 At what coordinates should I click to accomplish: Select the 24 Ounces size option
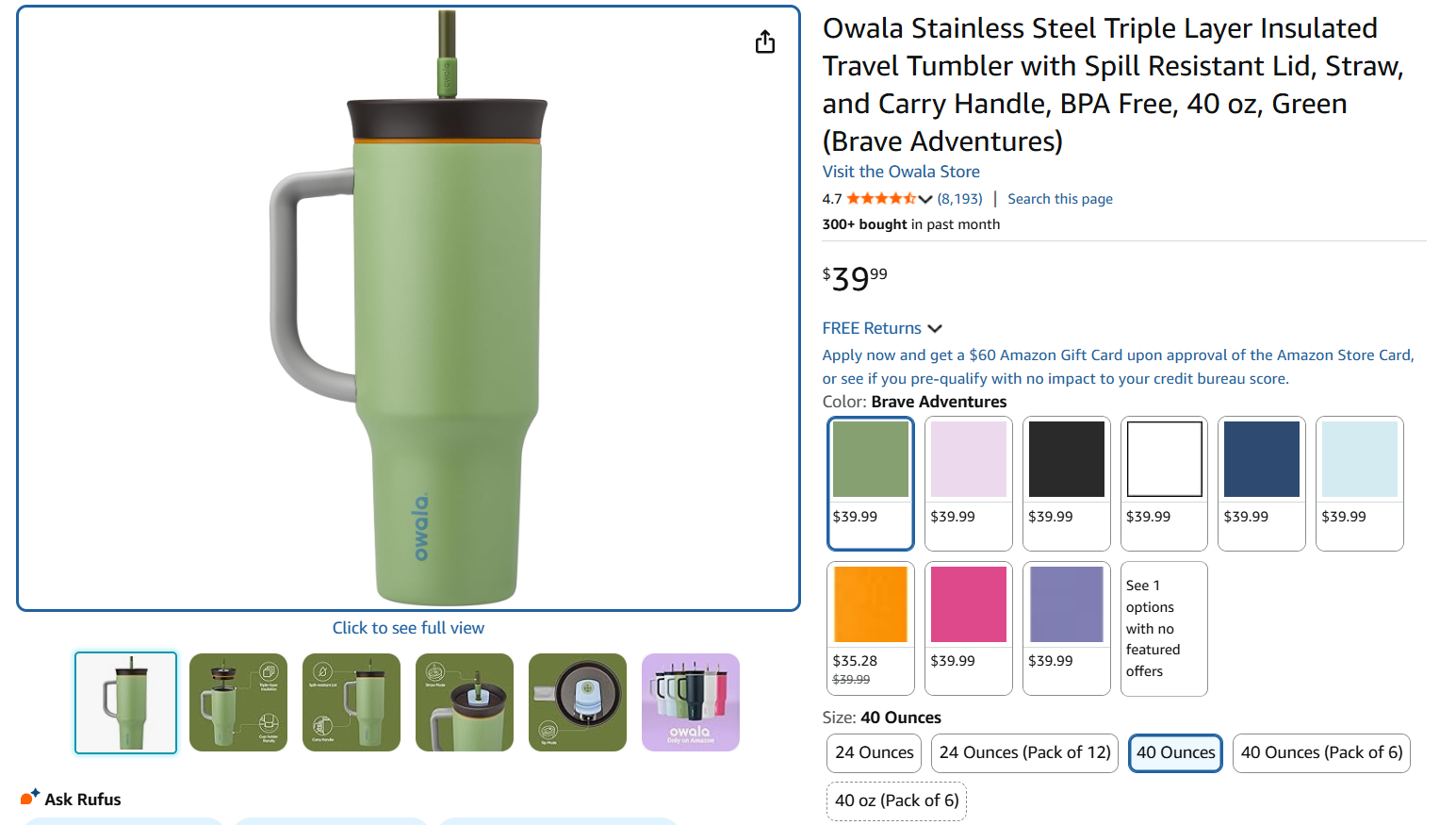[873, 752]
